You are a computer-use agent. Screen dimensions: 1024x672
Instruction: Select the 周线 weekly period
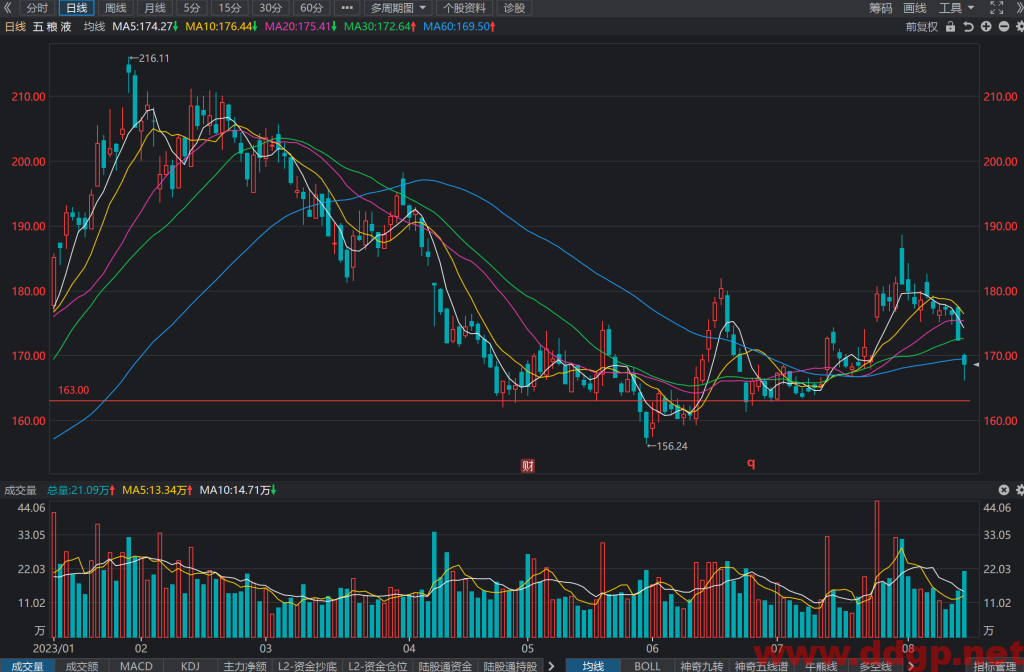pos(116,8)
